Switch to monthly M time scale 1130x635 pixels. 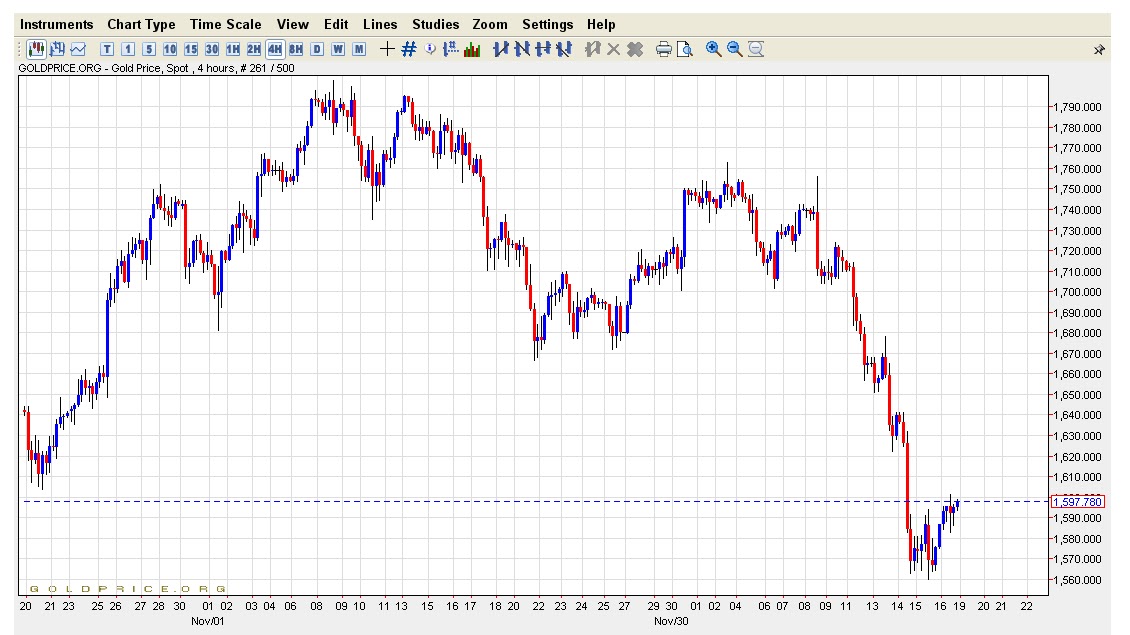359,49
